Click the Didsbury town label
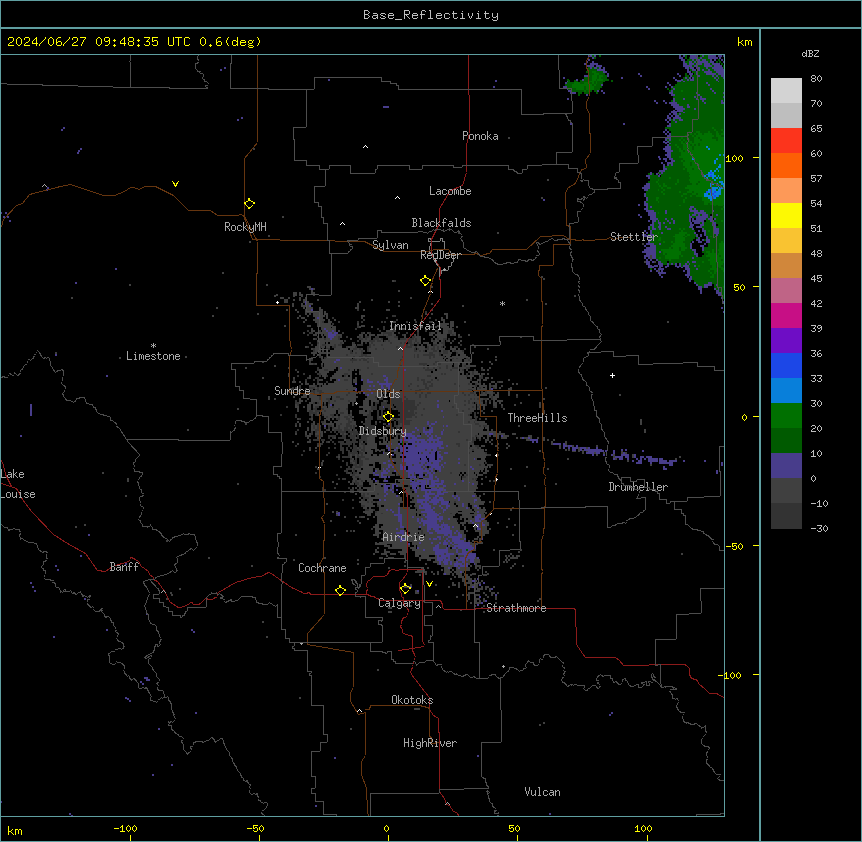862x842 pixels. click(382, 431)
